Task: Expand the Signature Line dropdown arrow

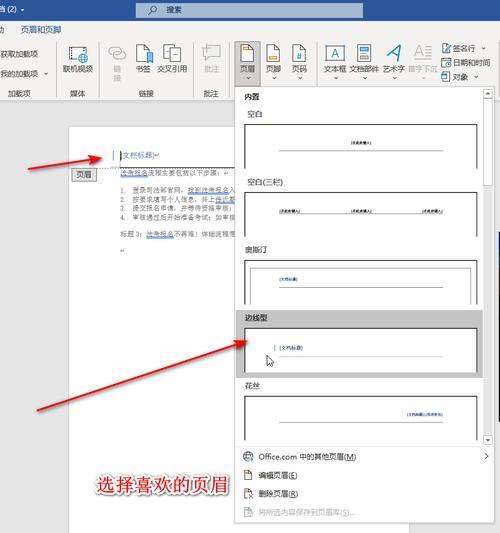Action: (483, 48)
